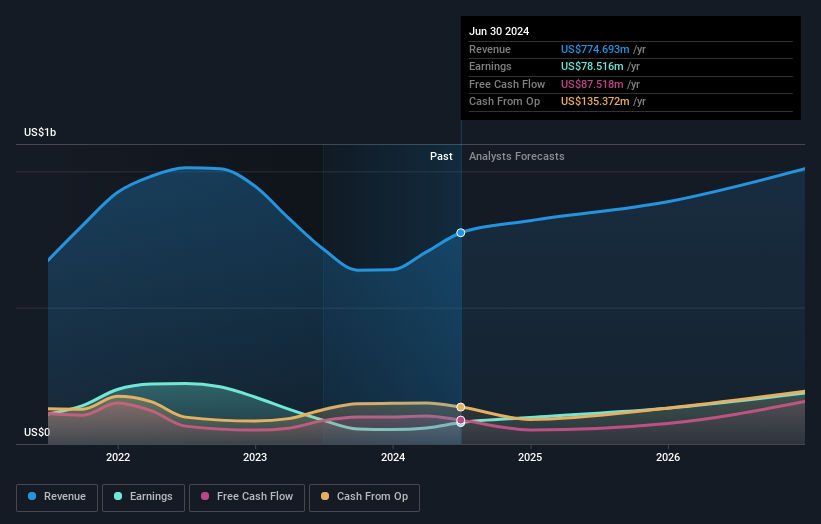This screenshot has width=821, height=524.
Task: Select the Cash From Op data point marker
Action: 461,407
